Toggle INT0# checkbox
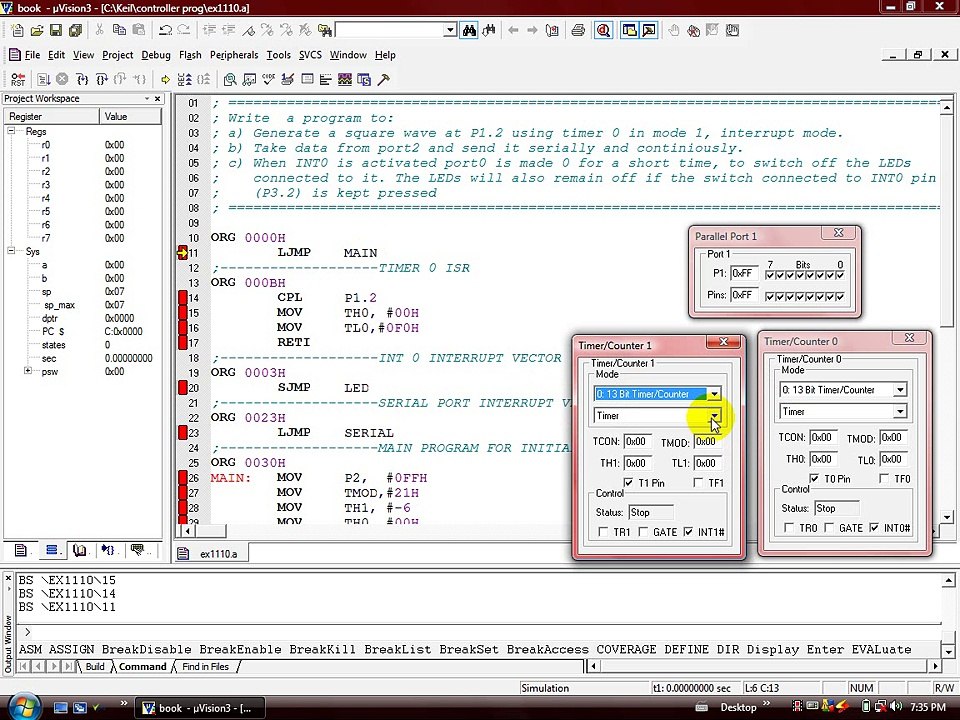 pyautogui.click(x=874, y=528)
